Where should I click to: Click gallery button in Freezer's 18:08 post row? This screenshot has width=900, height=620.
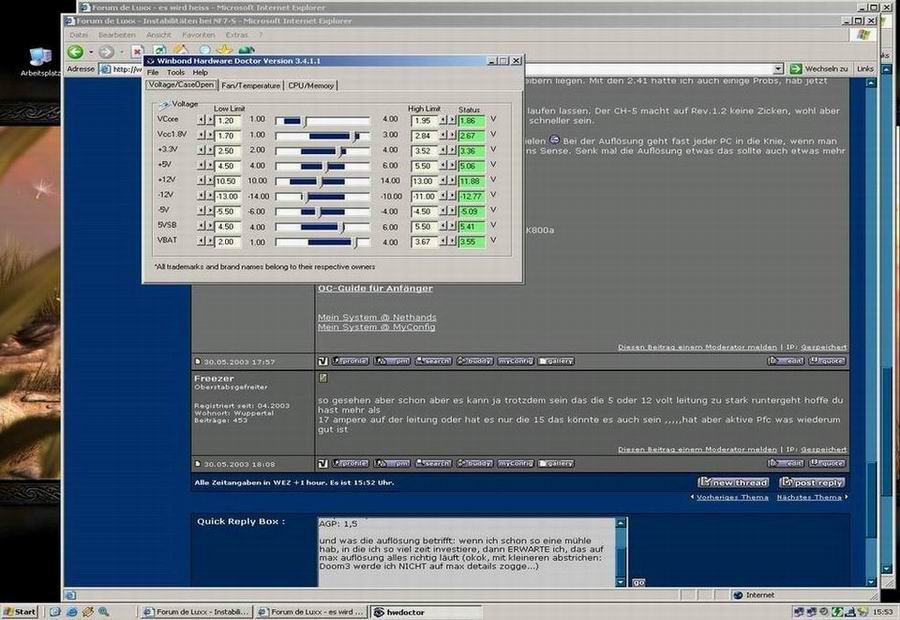click(556, 463)
